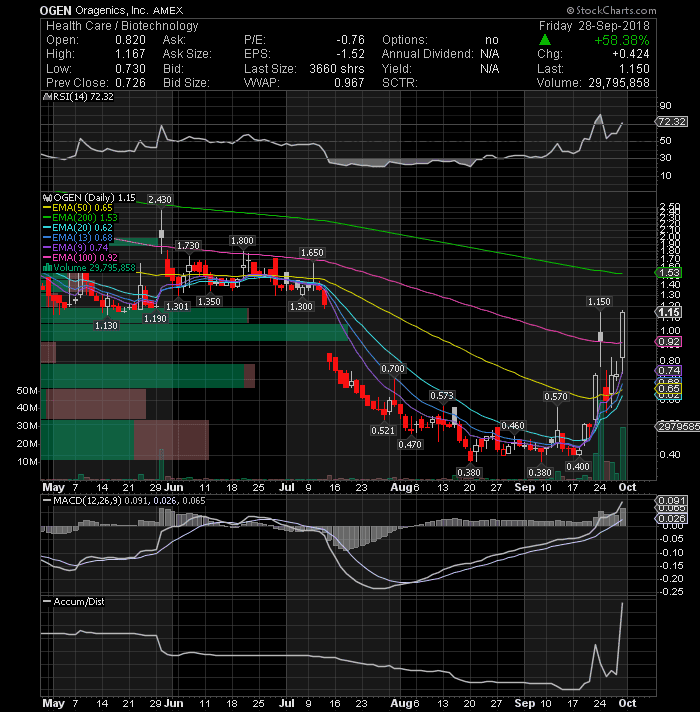Viewport: 700px width, 712px height.
Task: Click the 0.700 price label
Action: pyautogui.click(x=393, y=369)
